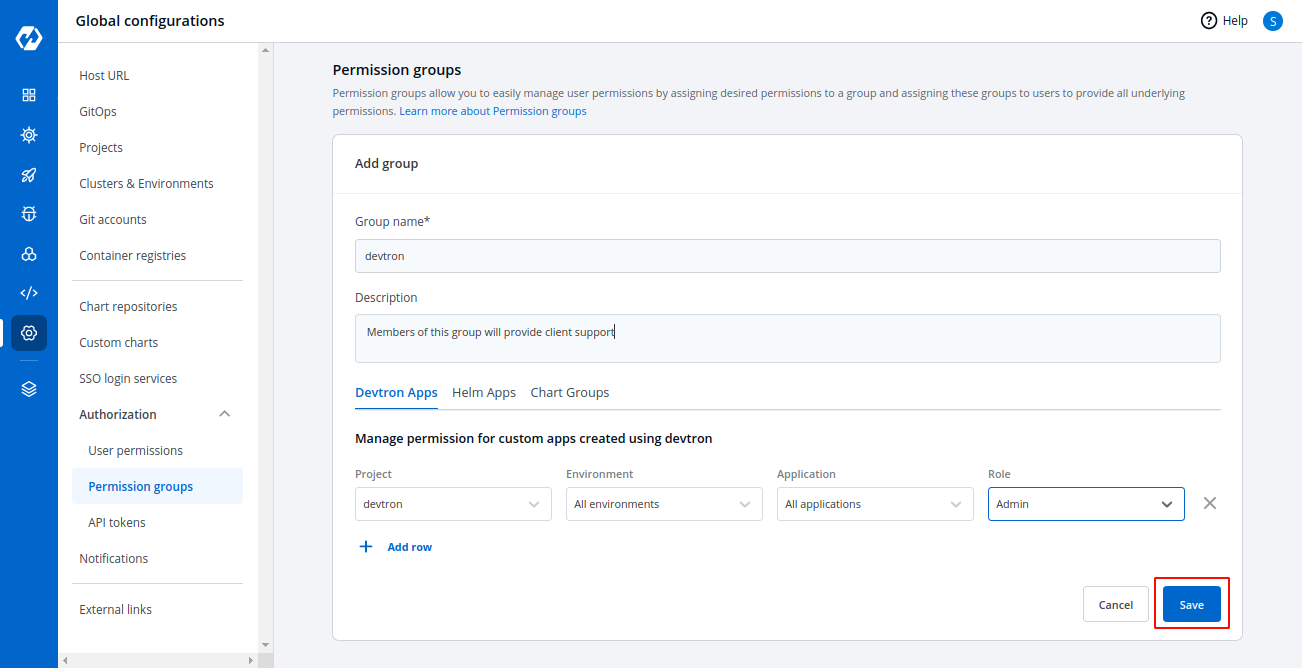Open the stacked layers icon in sidebar
Screen dimensions: 1302x668
[x=29, y=389]
